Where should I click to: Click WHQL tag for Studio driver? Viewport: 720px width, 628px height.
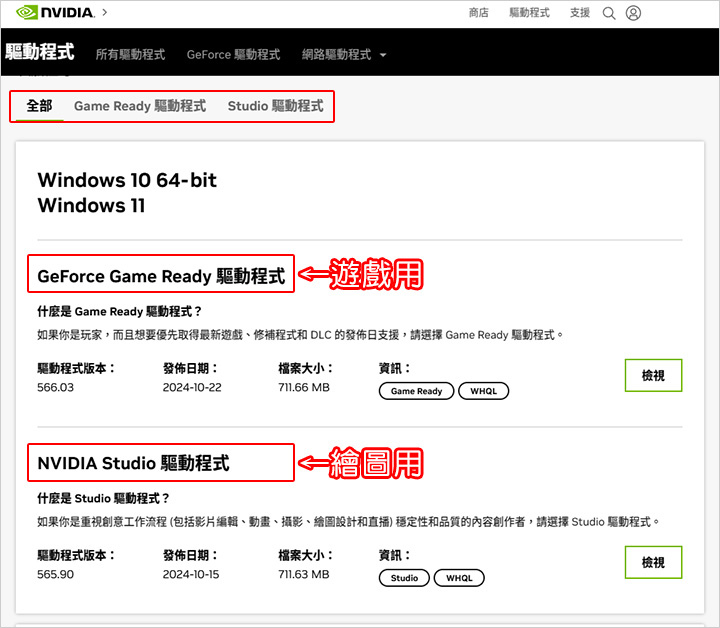(x=459, y=578)
